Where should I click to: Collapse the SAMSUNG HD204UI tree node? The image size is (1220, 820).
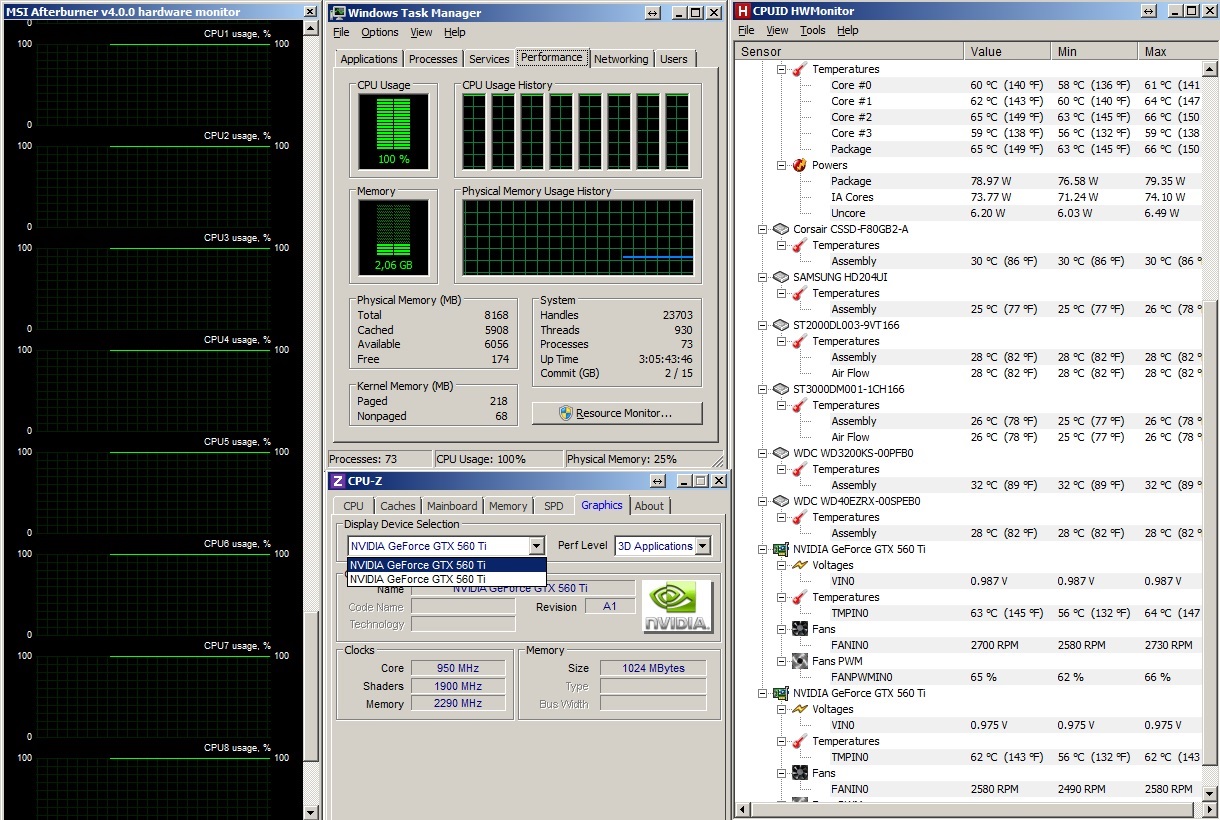point(763,277)
